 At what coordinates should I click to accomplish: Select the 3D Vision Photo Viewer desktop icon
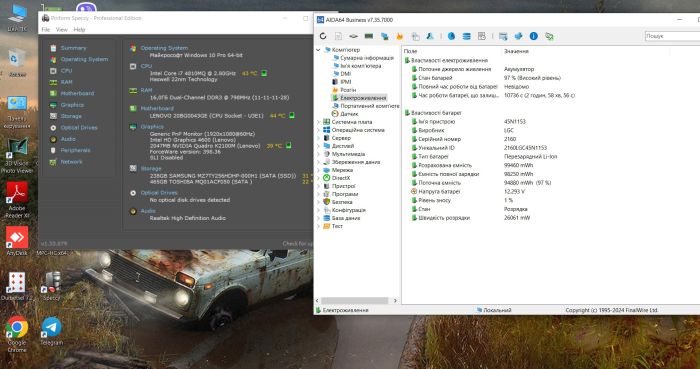click(x=17, y=155)
